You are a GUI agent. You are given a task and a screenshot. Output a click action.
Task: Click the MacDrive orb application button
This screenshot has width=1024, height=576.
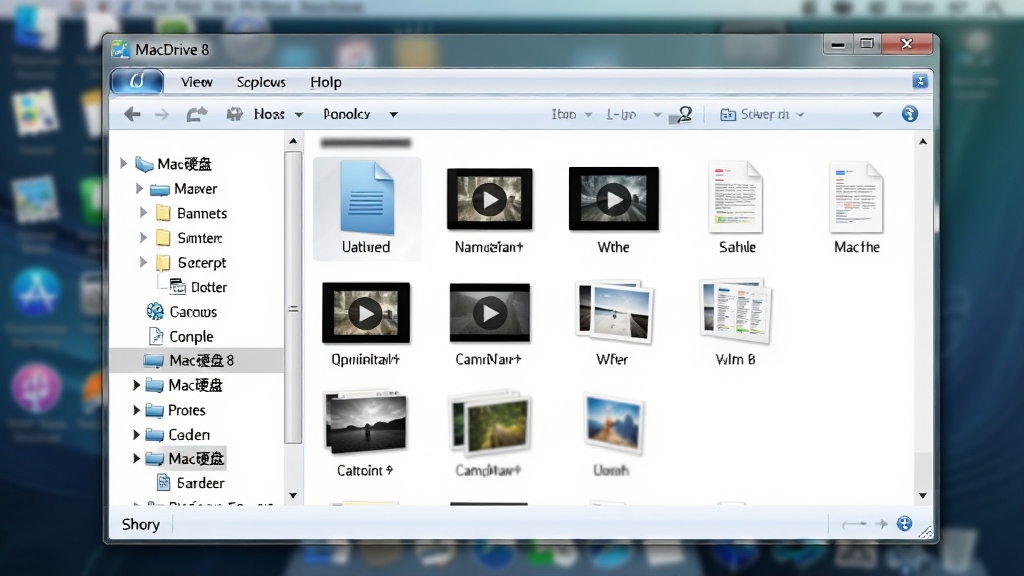[x=137, y=82]
